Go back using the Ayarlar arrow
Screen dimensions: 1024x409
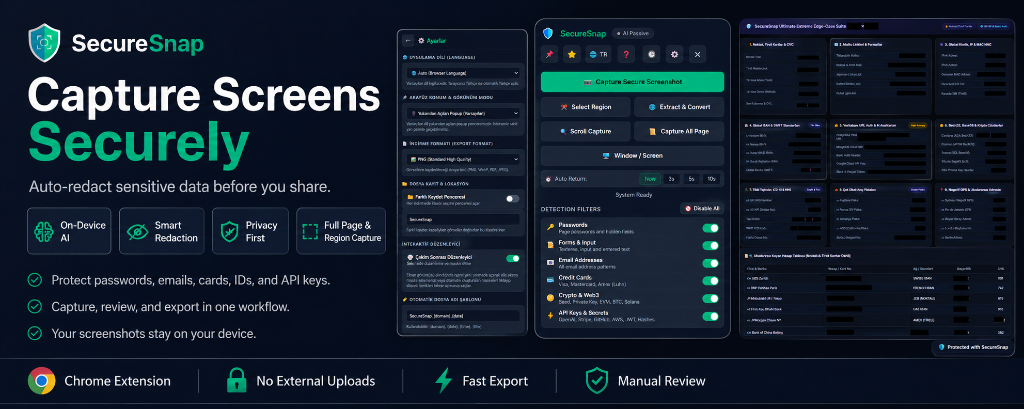408,41
